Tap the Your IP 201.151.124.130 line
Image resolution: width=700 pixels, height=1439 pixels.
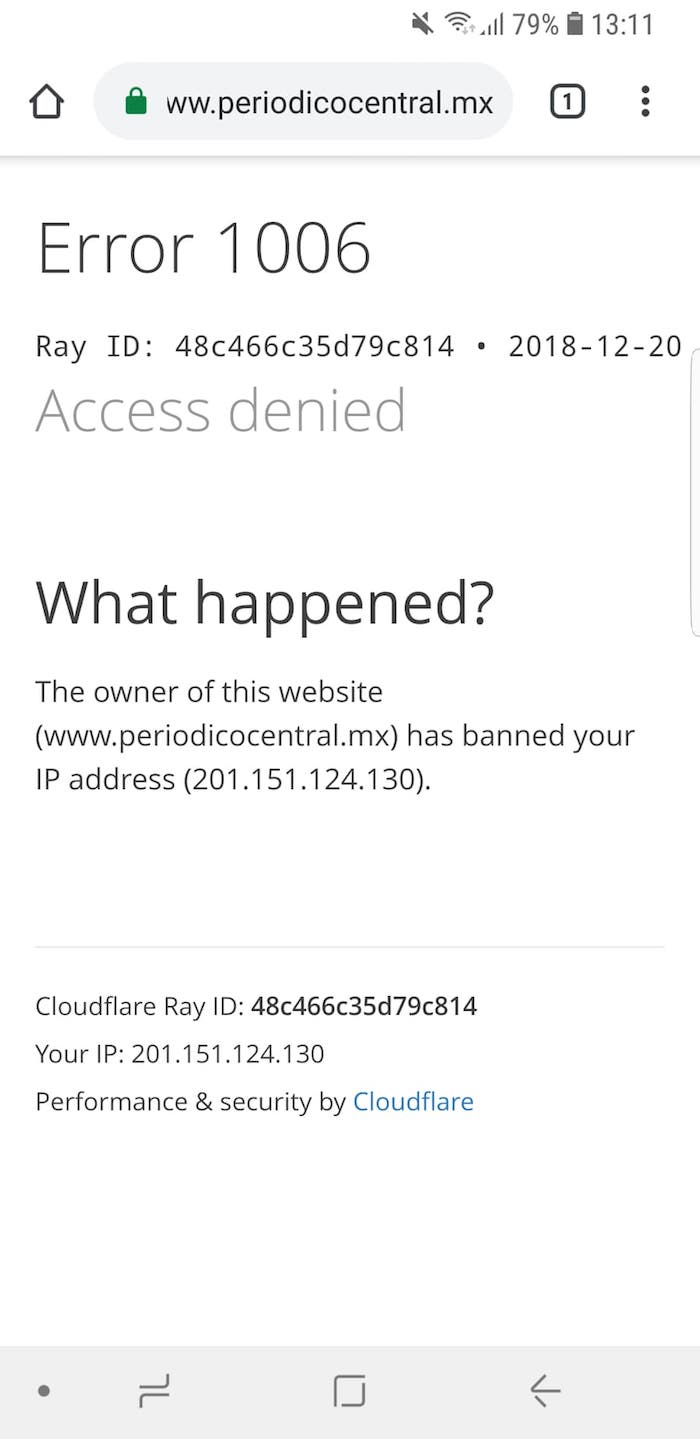click(180, 1053)
